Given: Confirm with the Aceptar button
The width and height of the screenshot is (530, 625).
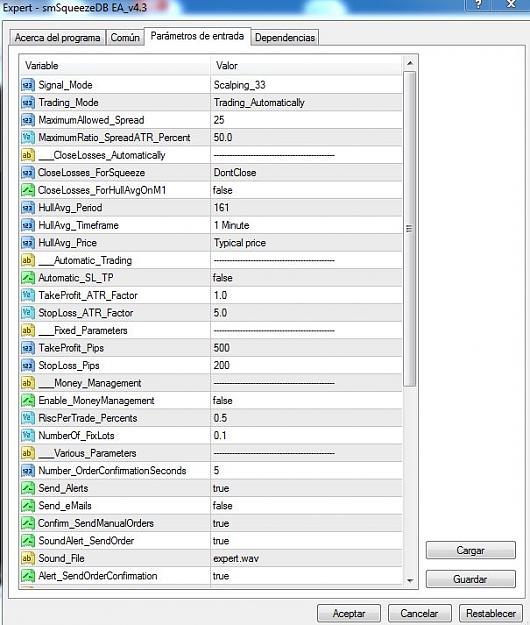Looking at the screenshot, I should (x=349, y=613).
